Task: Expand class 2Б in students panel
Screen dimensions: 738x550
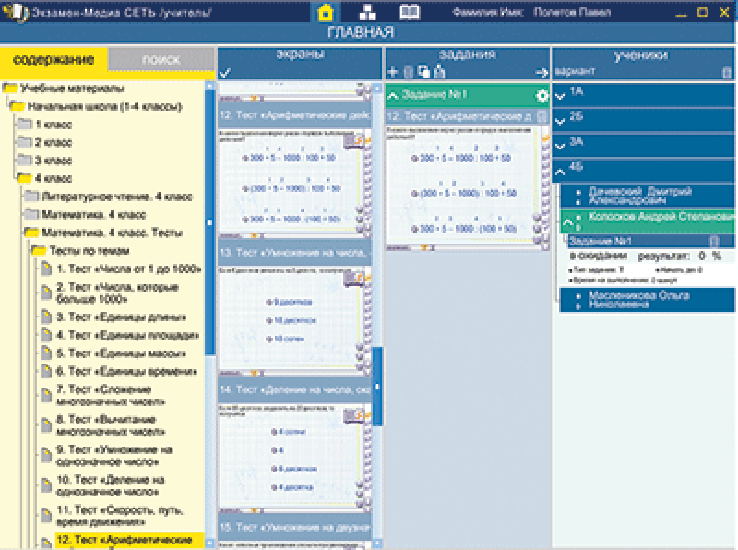Action: tap(560, 122)
